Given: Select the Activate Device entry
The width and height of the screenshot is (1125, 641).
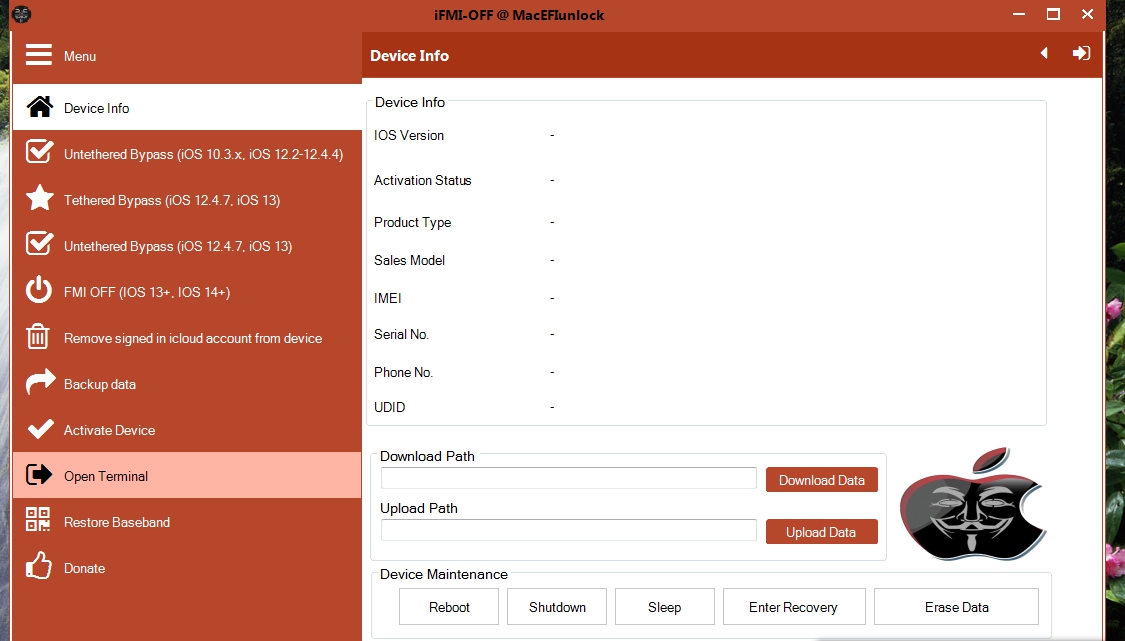Looking at the screenshot, I should (x=187, y=429).
